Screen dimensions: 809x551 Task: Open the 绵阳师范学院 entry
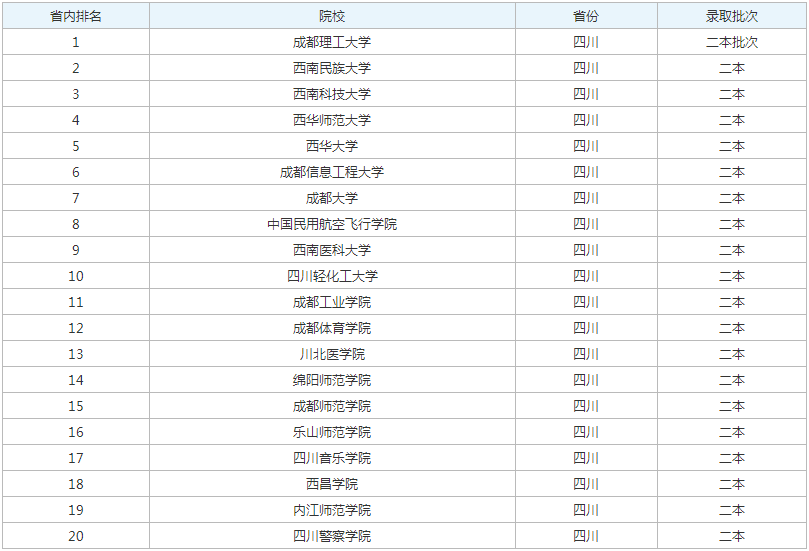click(331, 380)
